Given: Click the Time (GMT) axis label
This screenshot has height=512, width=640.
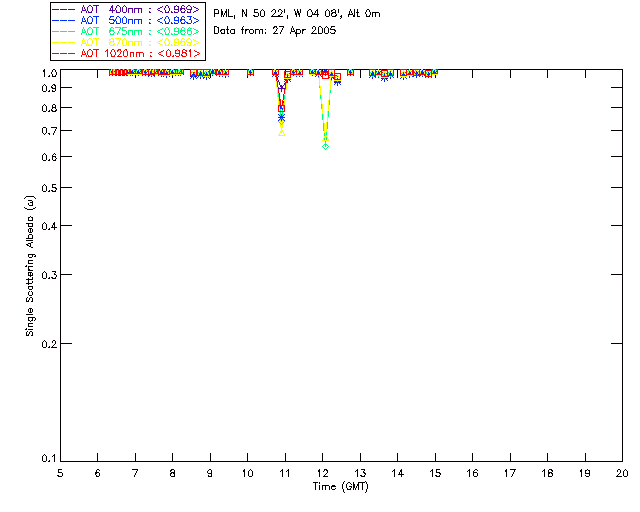Looking at the screenshot, I should pos(341,487).
